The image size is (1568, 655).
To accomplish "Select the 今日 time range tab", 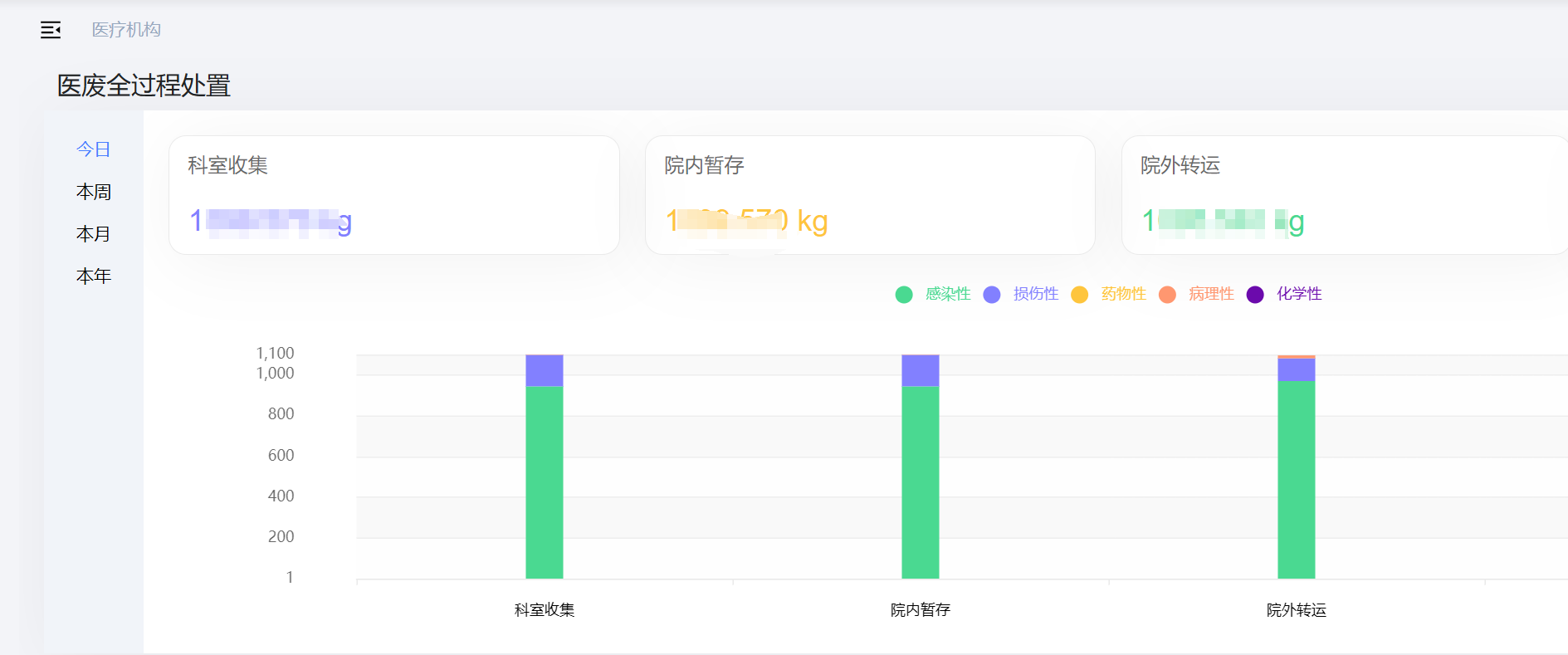I will [x=94, y=149].
